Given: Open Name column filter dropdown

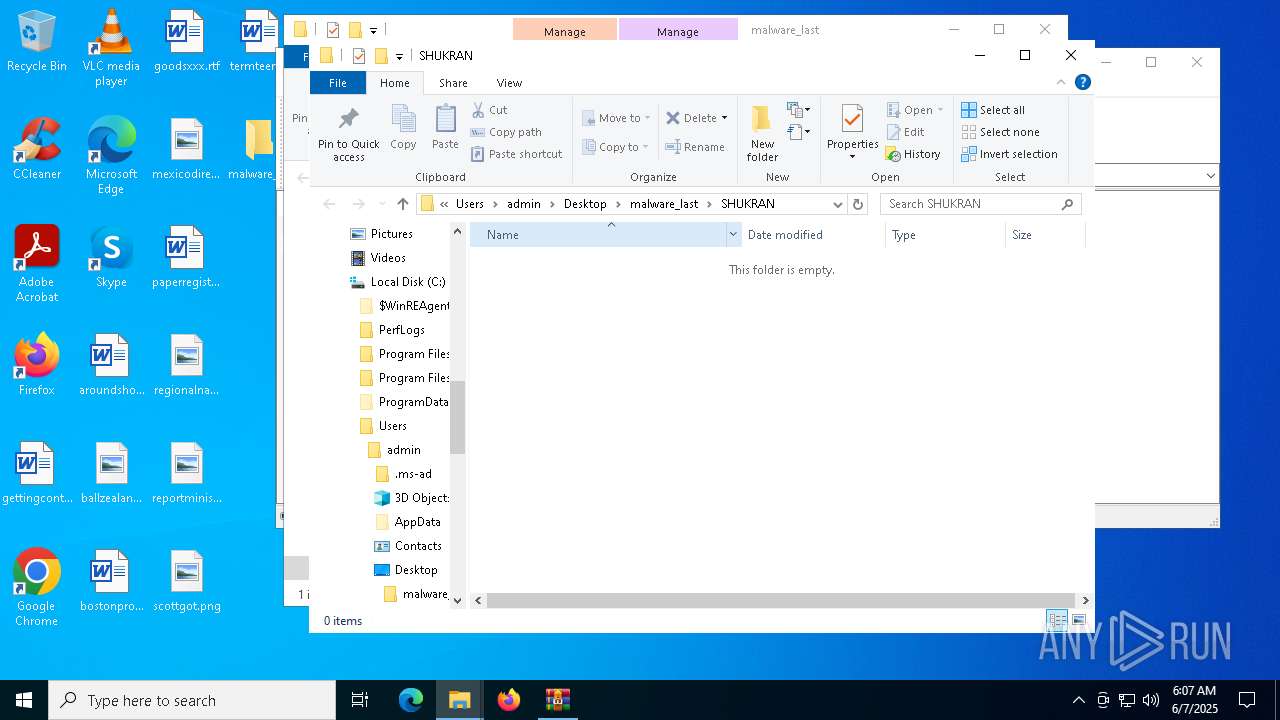Looking at the screenshot, I should pyautogui.click(x=733, y=235).
